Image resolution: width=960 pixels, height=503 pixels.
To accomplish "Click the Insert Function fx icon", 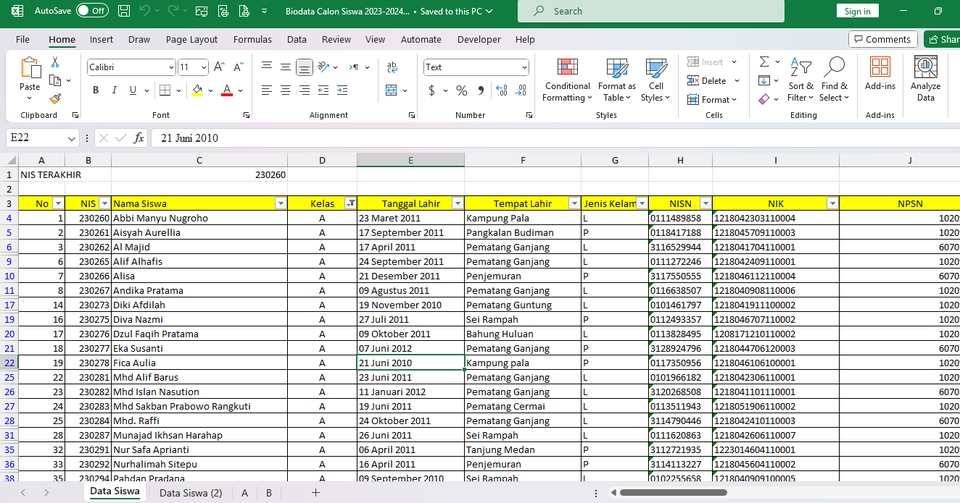I will tap(139, 138).
